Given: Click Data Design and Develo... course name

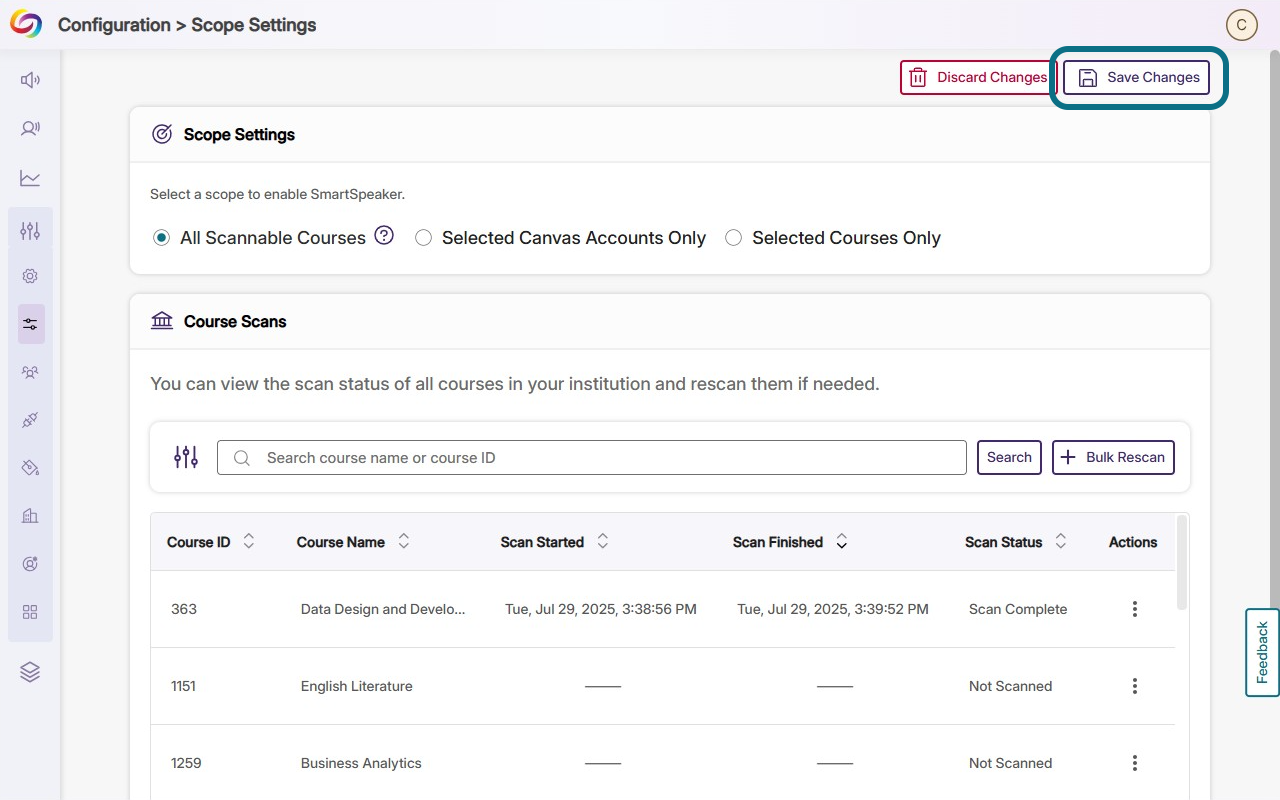Looking at the screenshot, I should click(383, 609).
